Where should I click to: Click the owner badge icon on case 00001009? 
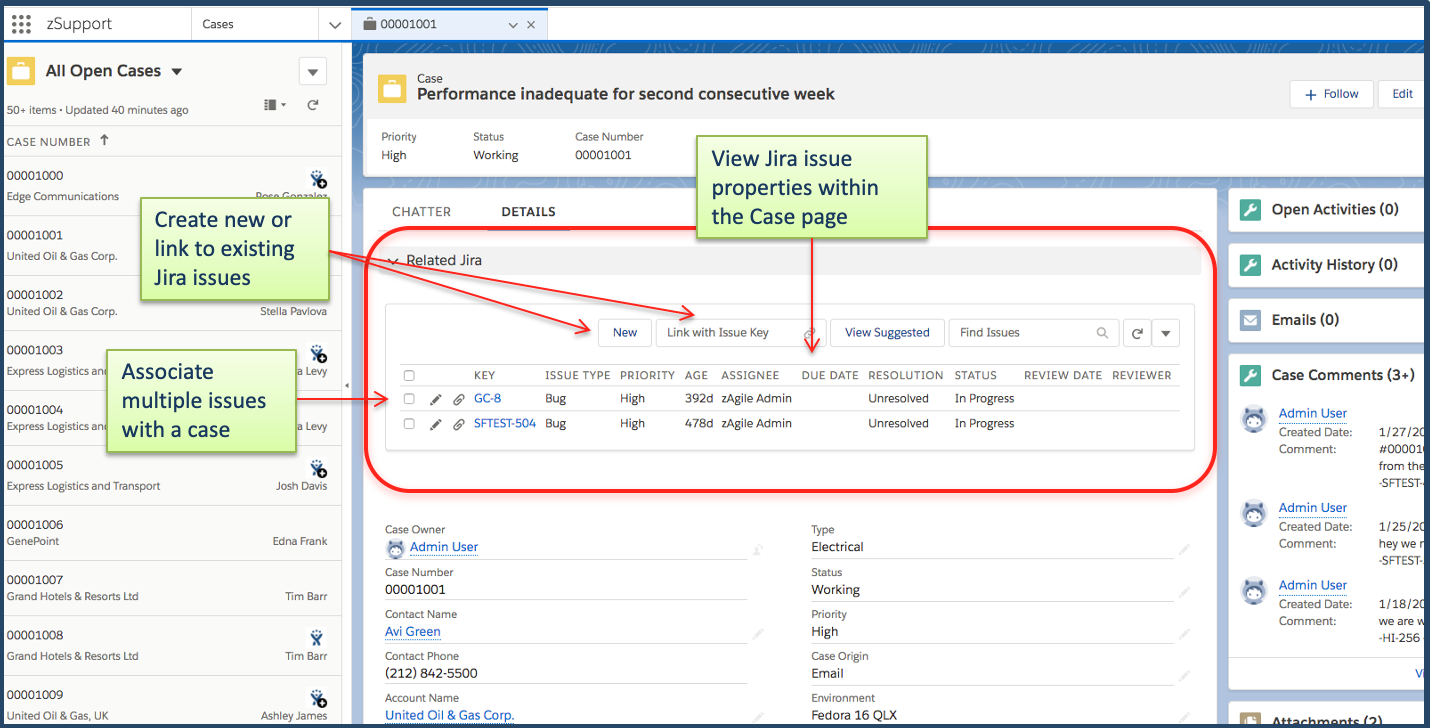[317, 698]
